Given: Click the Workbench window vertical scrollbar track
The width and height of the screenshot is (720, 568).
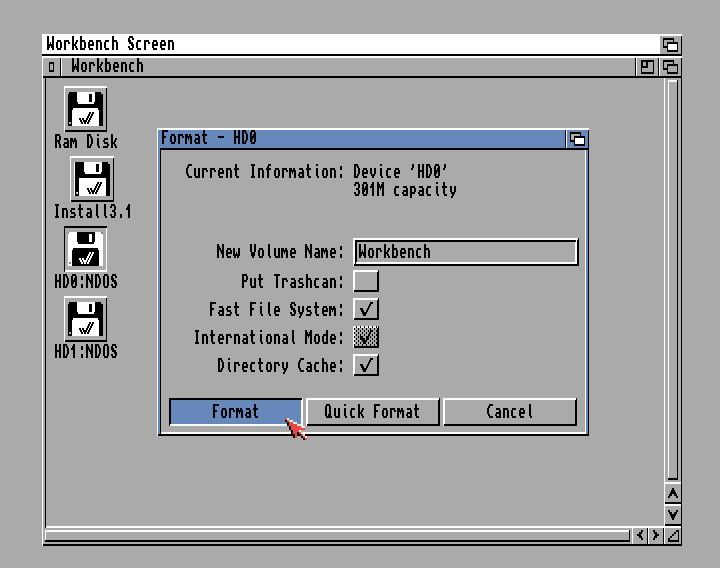Looking at the screenshot, I should pyautogui.click(x=673, y=280).
